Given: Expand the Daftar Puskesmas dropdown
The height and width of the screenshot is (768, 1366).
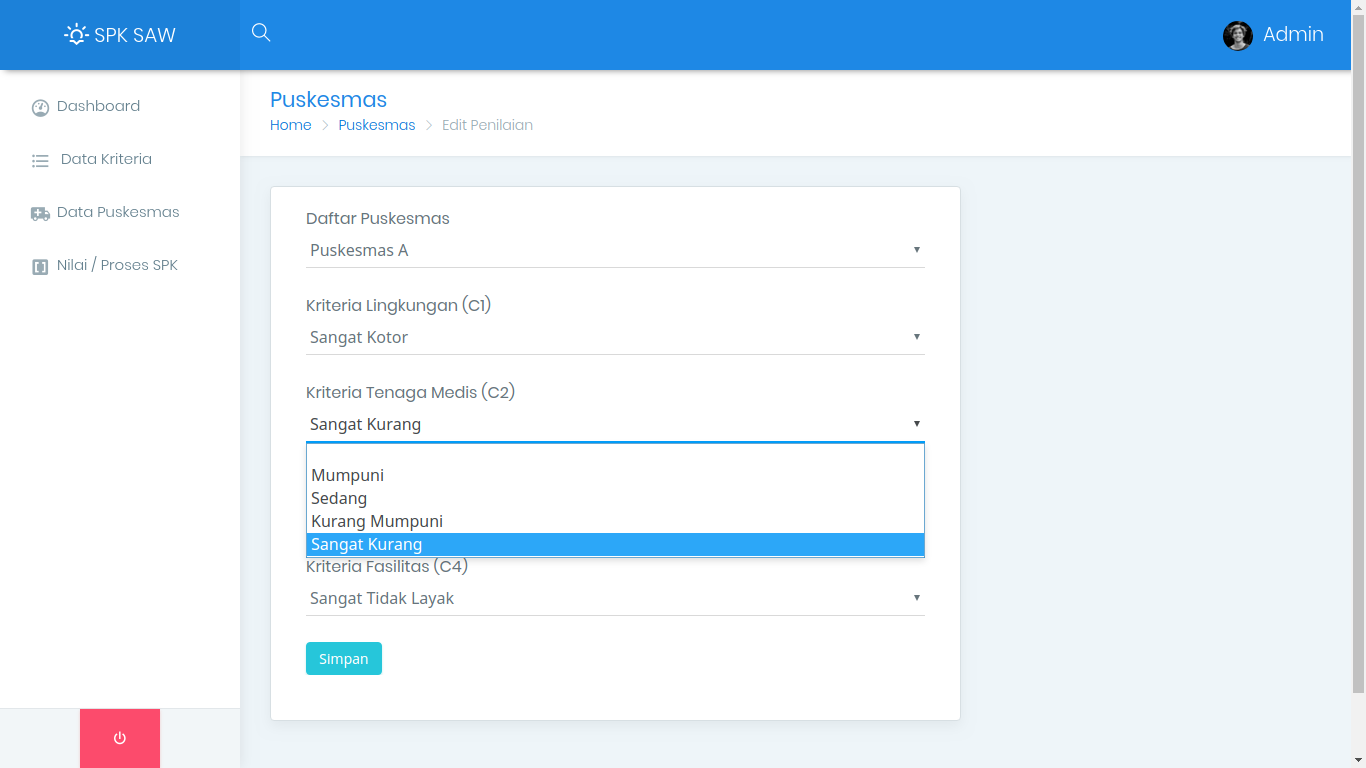Looking at the screenshot, I should pyautogui.click(x=614, y=250).
